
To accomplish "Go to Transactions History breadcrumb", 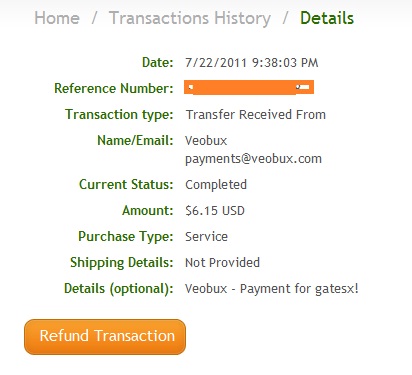I will pyautogui.click(x=190, y=18).
